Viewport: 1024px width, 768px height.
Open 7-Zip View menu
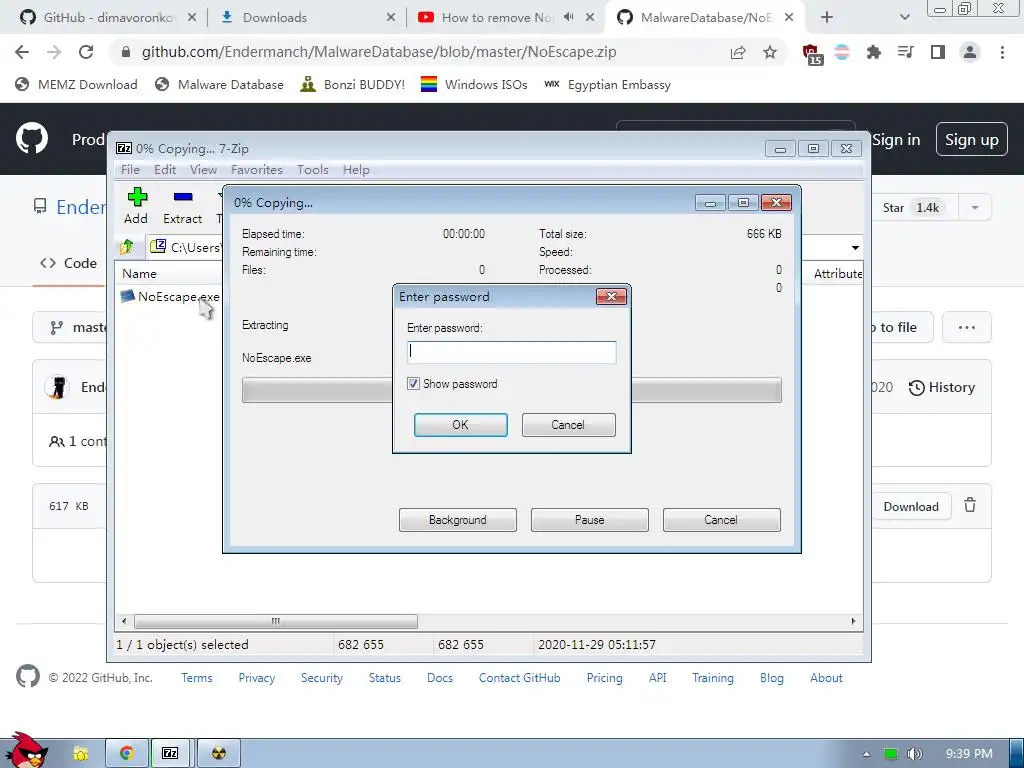click(203, 170)
